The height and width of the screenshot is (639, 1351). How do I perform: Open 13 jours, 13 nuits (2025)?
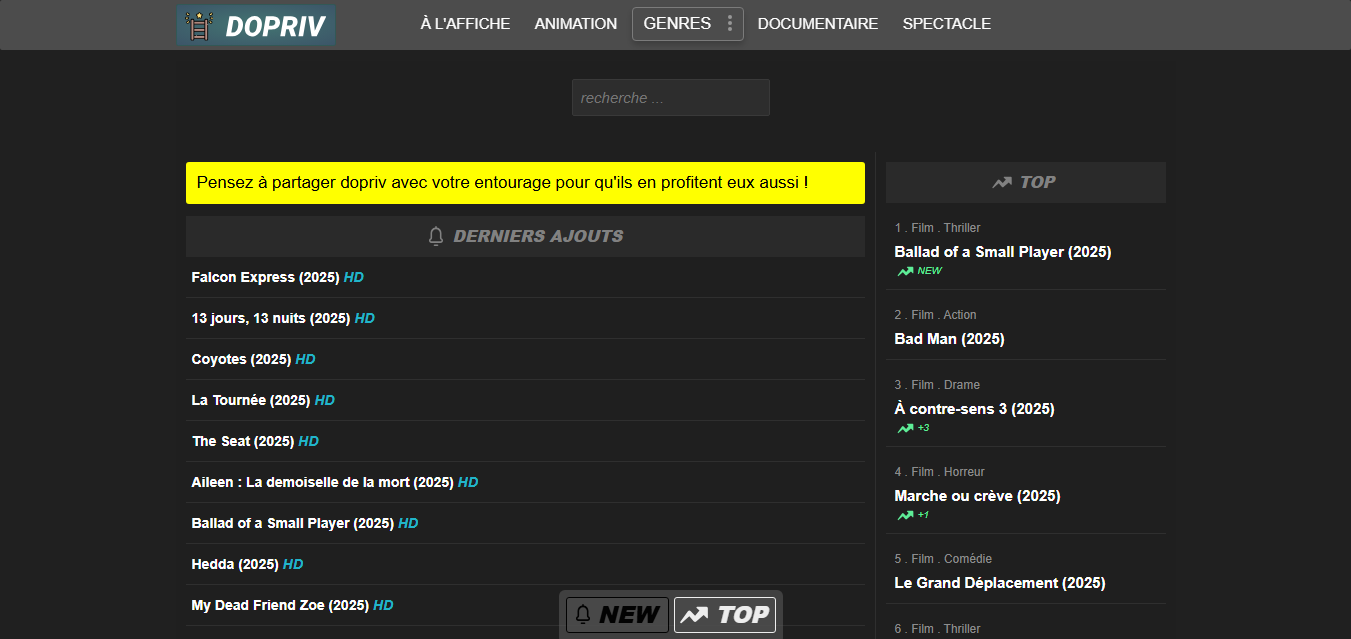pos(271,318)
